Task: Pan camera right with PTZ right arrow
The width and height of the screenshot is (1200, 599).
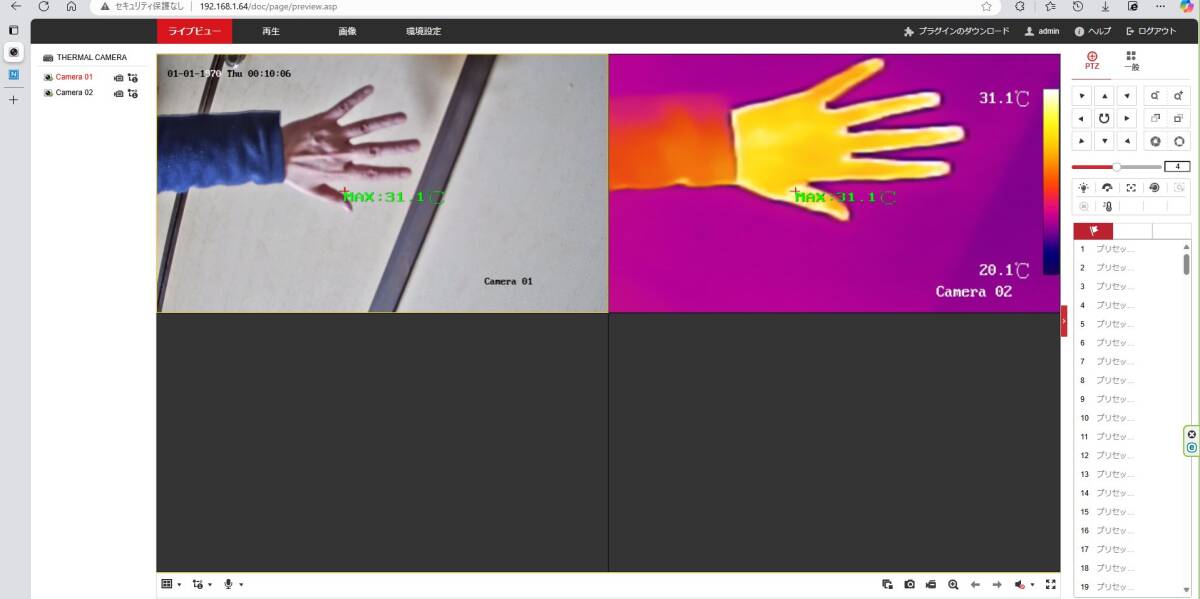Action: coord(1128,118)
